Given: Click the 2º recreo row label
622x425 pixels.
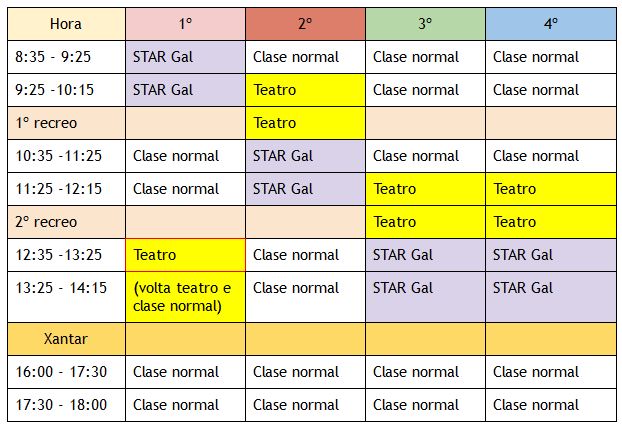Looking at the screenshot, I should 66,222.
